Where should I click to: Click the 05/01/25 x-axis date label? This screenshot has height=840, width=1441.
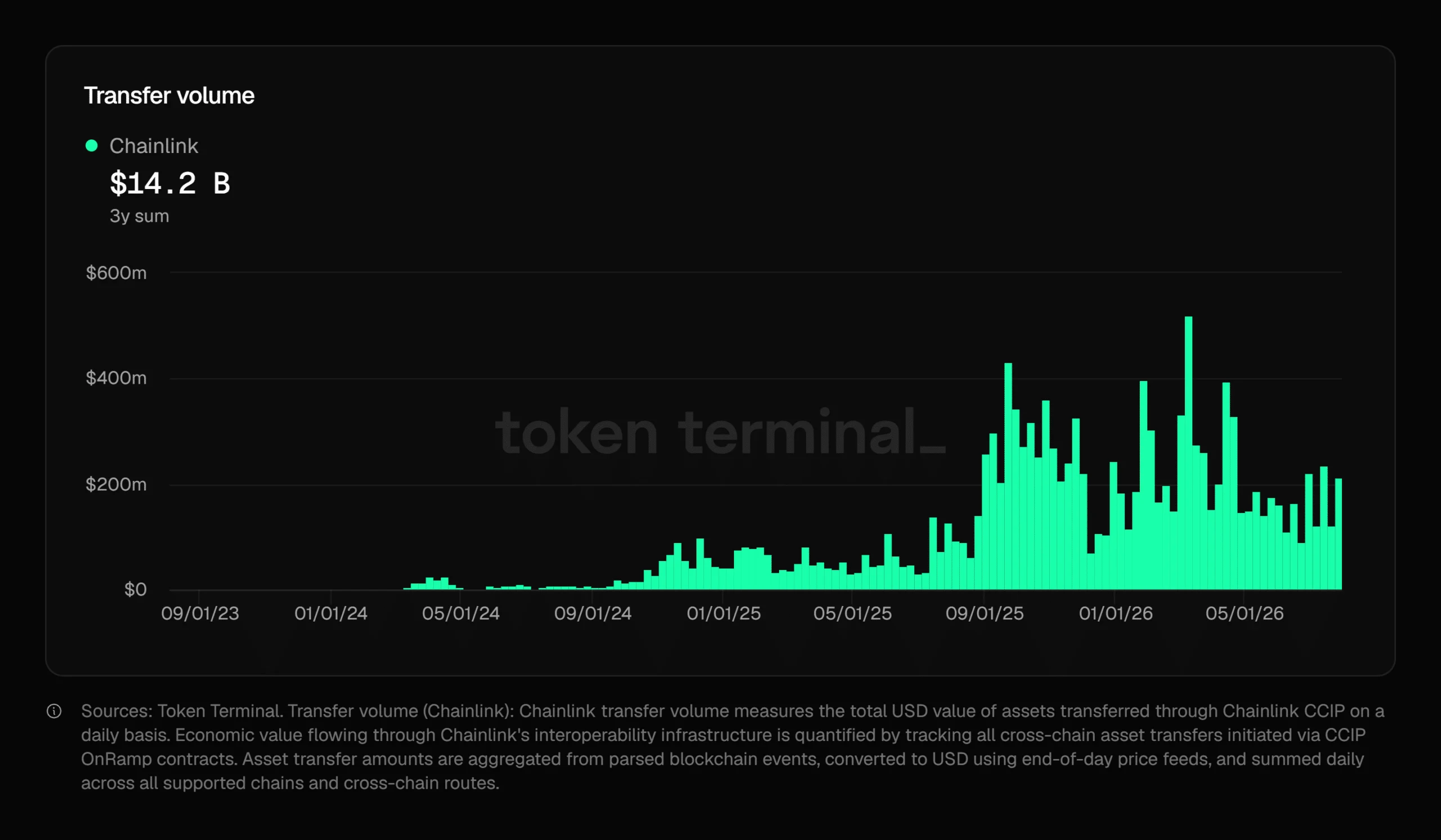point(853,613)
